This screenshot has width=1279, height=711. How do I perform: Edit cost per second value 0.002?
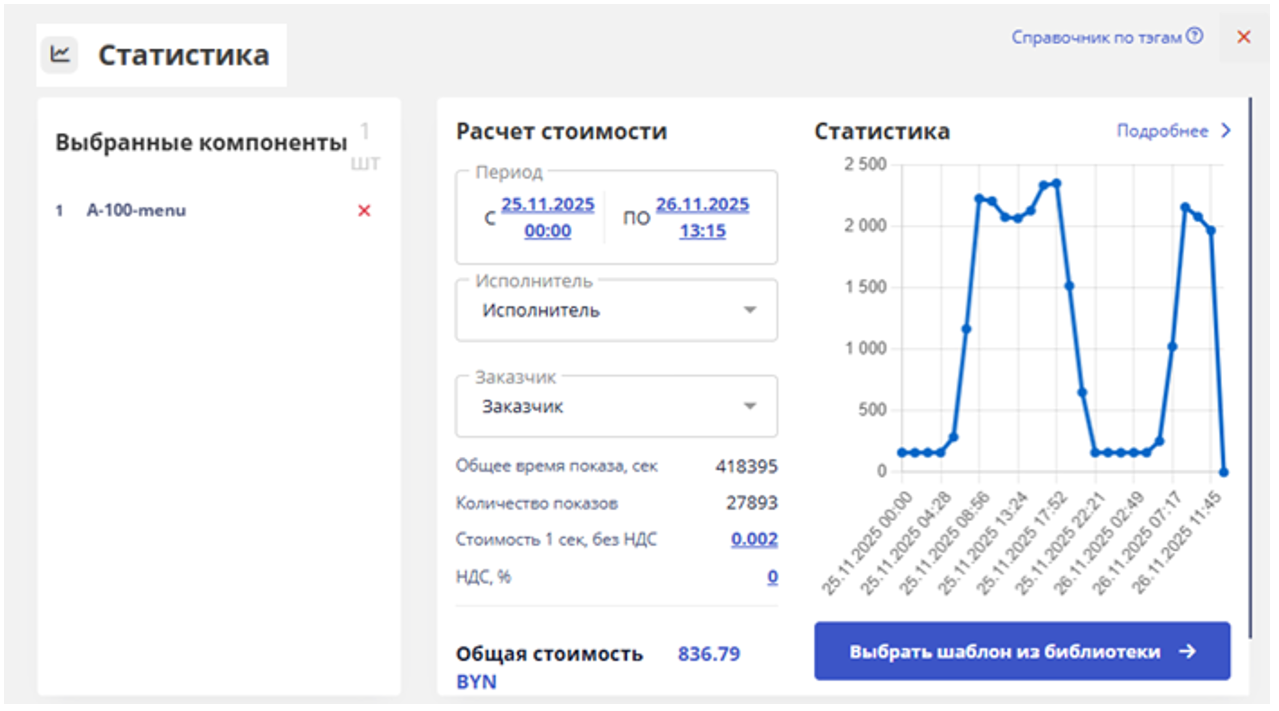coord(754,539)
